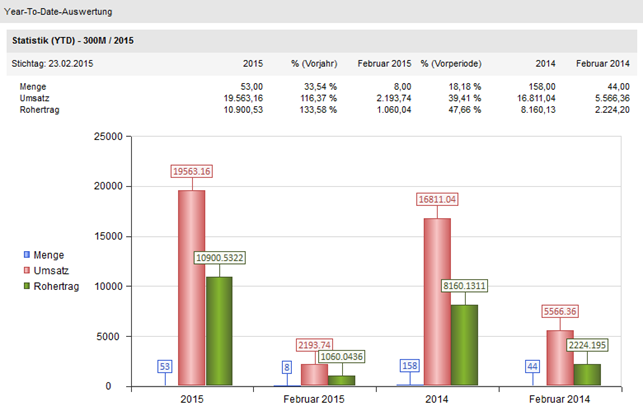Select the Umsatz row label in the table
This screenshot has height=411, width=643.
click(x=36, y=98)
